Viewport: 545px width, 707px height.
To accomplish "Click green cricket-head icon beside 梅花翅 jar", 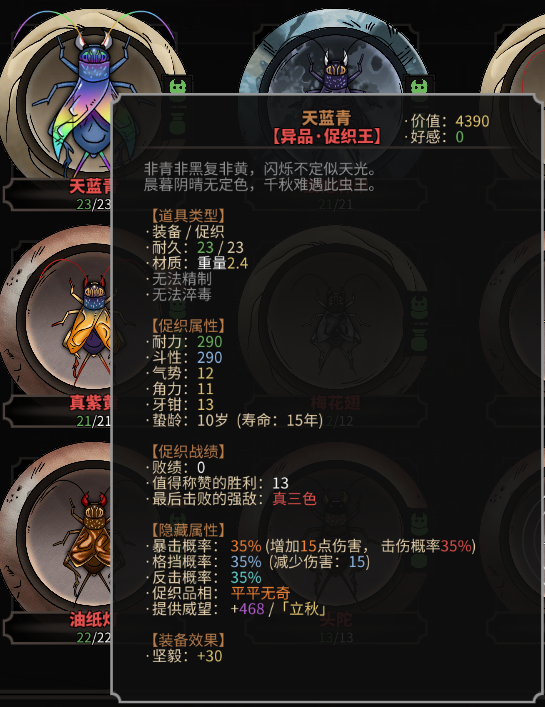I will [x=420, y=307].
